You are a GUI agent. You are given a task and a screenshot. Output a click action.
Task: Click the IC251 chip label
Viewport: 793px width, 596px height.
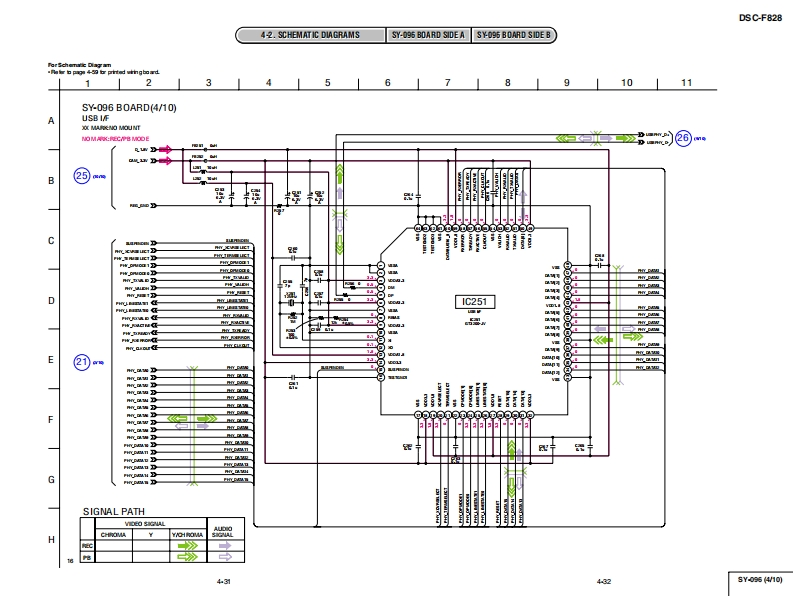pos(469,302)
